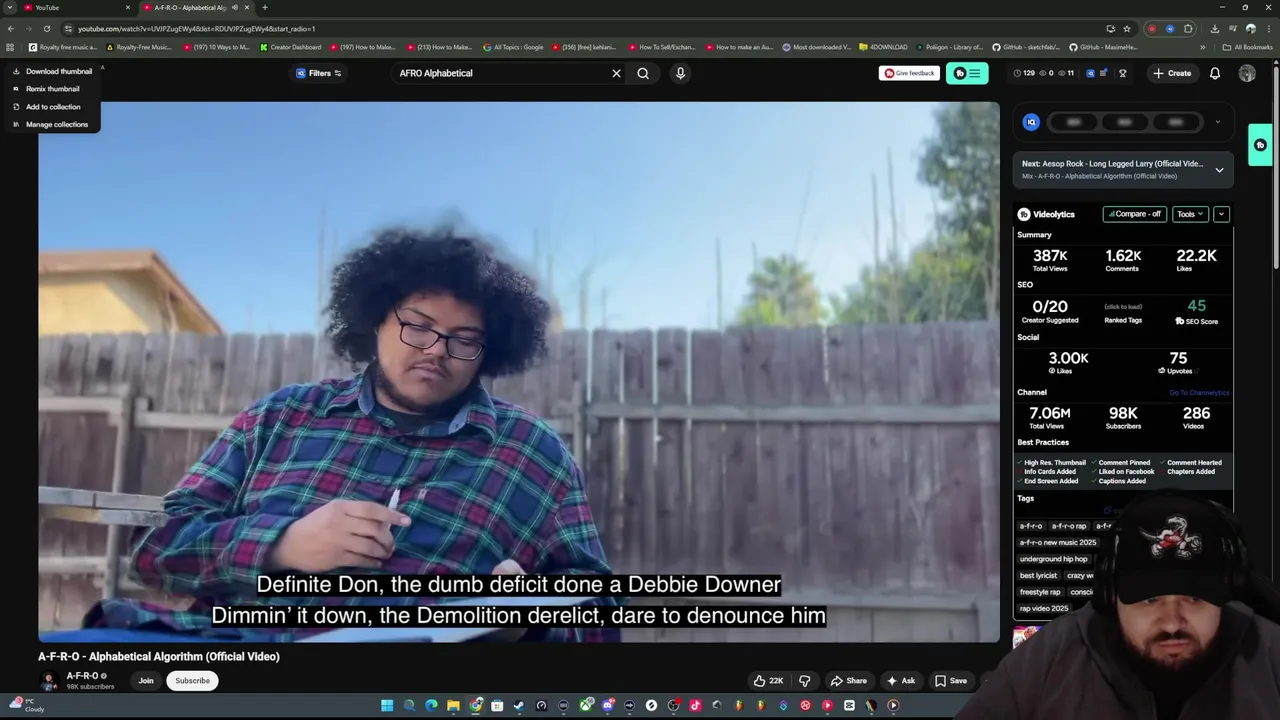Choose Manage collections menu item

pyautogui.click(x=50, y=124)
